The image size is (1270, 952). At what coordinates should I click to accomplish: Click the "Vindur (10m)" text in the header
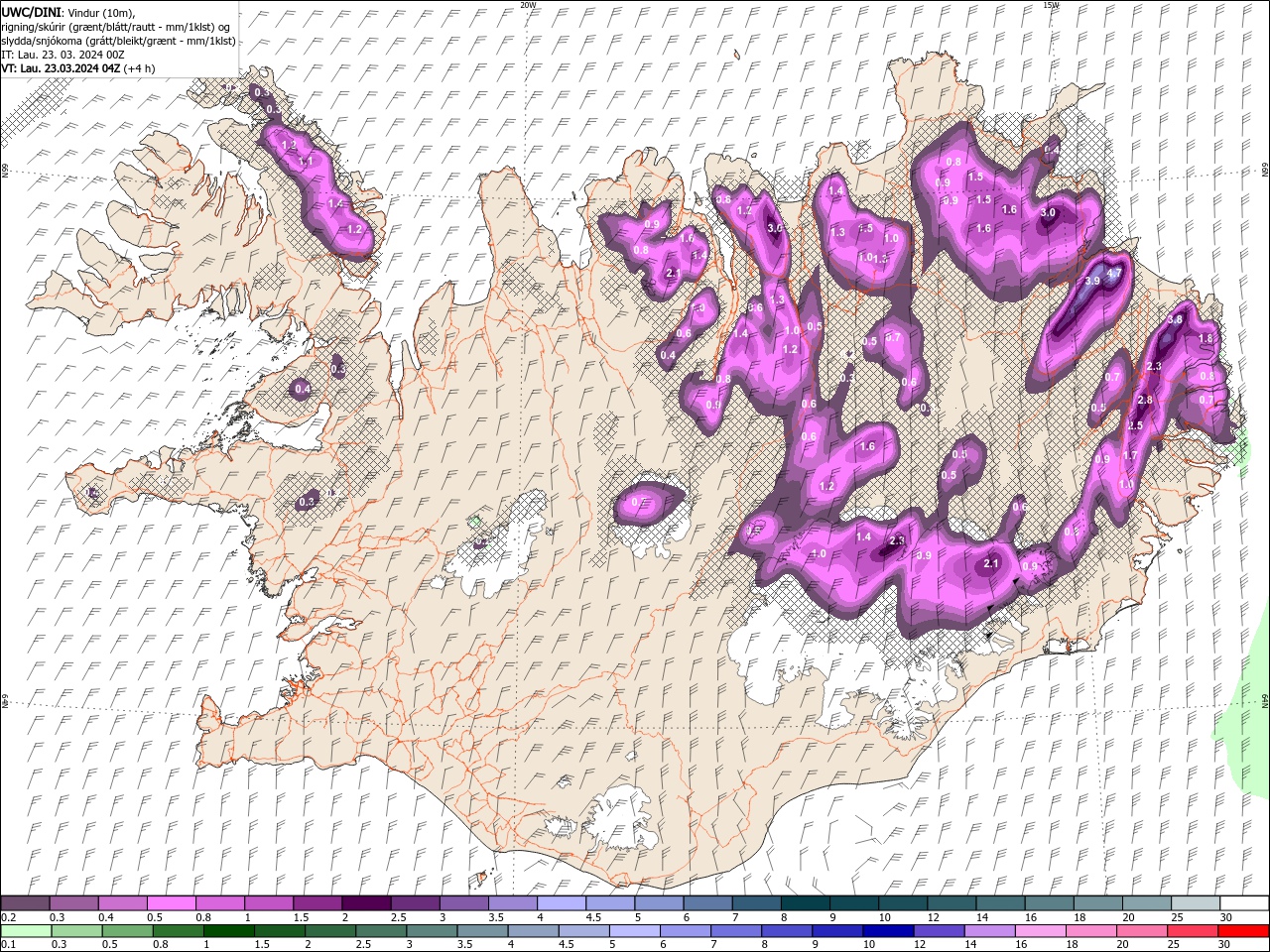[100, 12]
